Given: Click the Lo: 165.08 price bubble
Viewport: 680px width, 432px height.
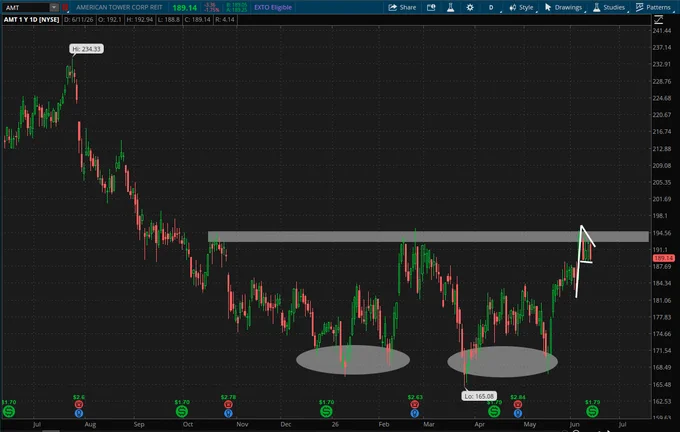Looking at the screenshot, I should tap(479, 396).
